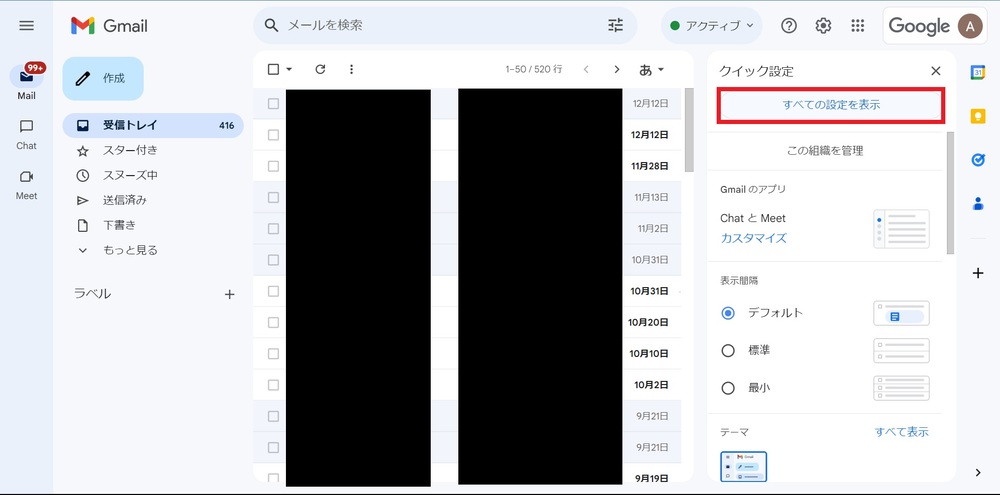Click the 最小 density preview image

pyautogui.click(x=901, y=388)
